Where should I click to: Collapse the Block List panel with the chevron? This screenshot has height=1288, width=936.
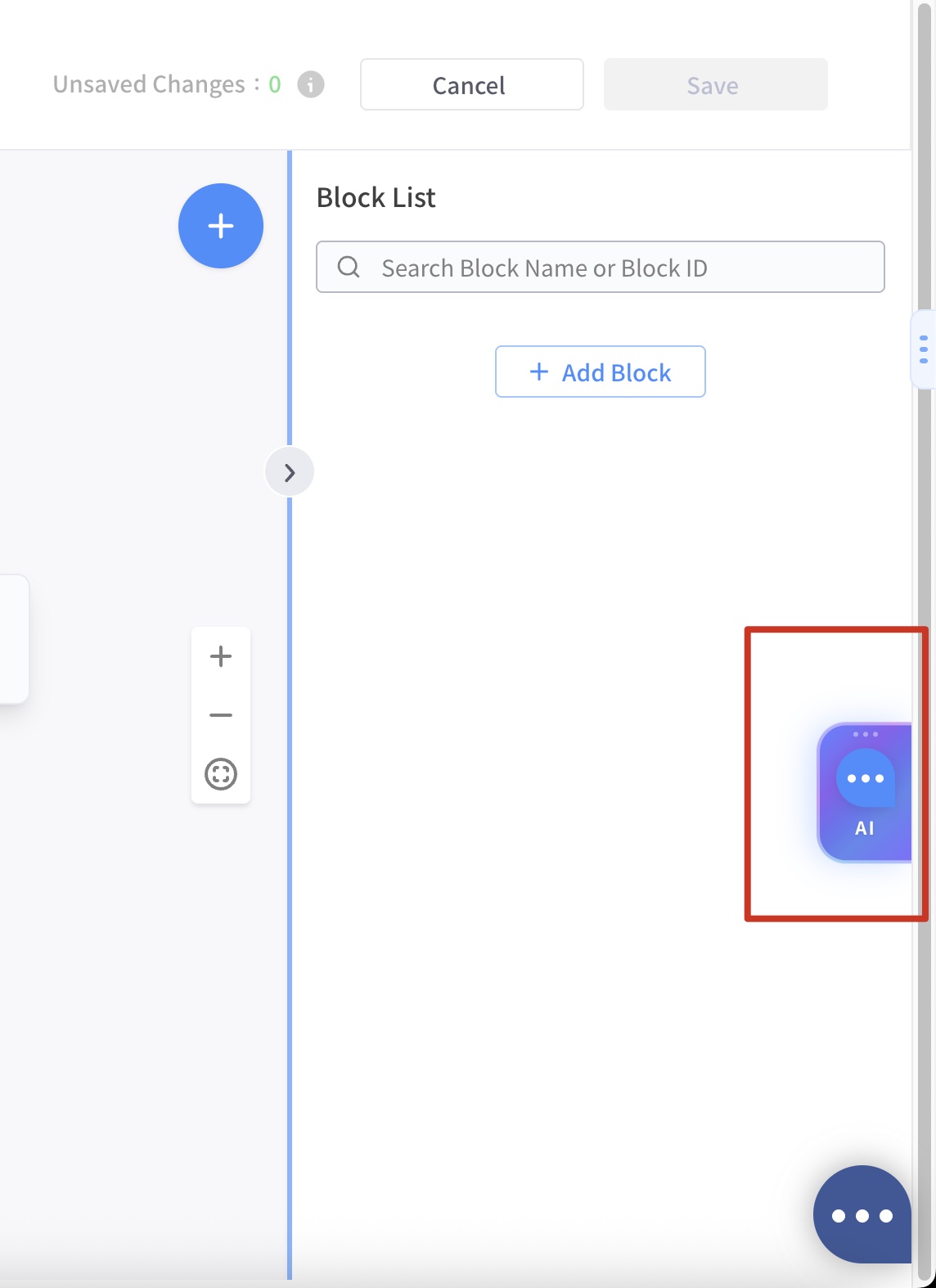coord(290,472)
